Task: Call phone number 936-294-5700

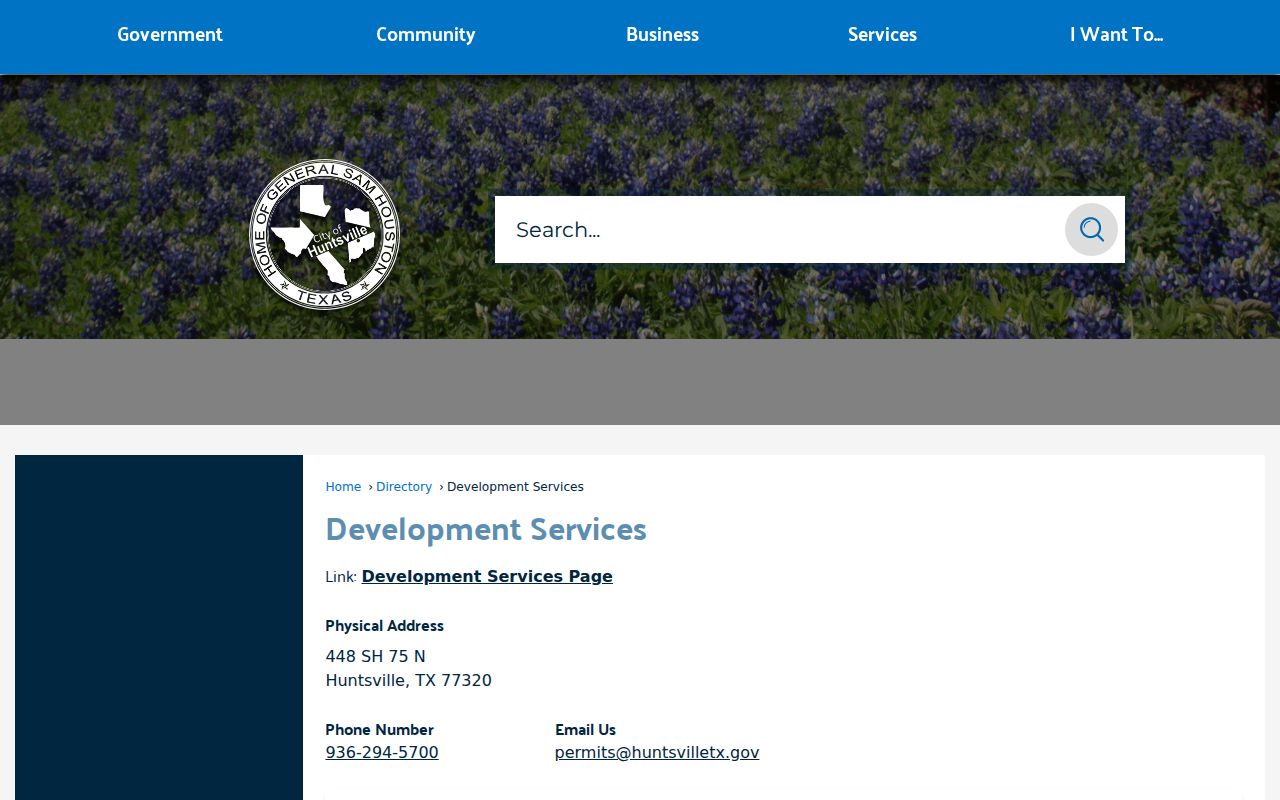Action: click(382, 753)
